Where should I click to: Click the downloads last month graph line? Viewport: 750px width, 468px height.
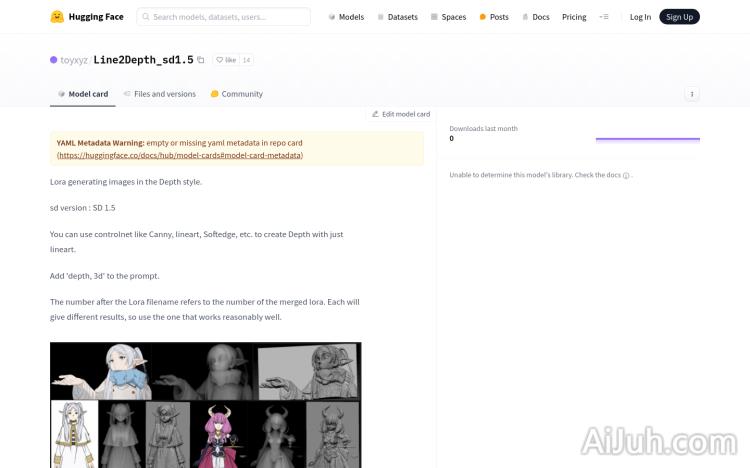[647, 139]
